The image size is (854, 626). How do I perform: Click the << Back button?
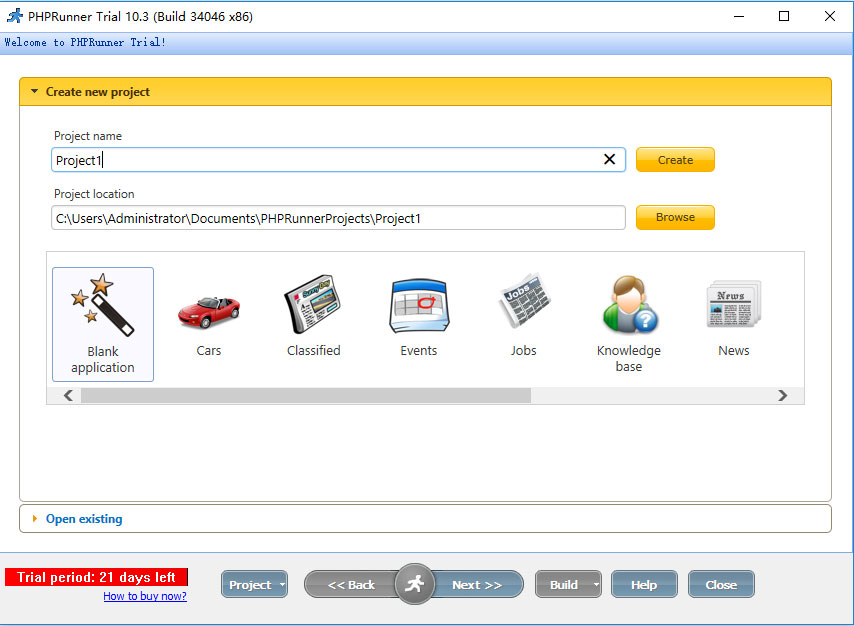[x=351, y=585]
